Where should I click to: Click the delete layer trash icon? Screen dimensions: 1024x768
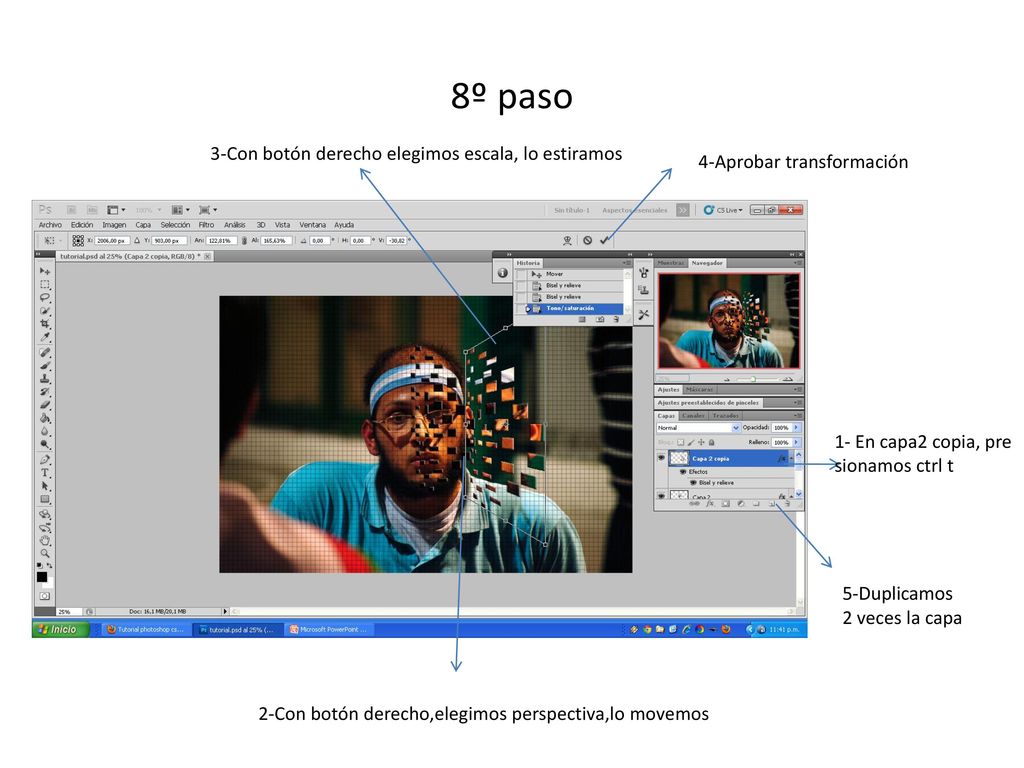pyautogui.click(x=788, y=504)
